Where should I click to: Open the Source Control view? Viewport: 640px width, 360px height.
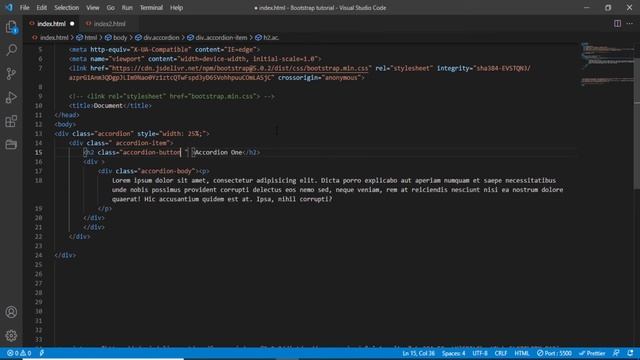11,74
